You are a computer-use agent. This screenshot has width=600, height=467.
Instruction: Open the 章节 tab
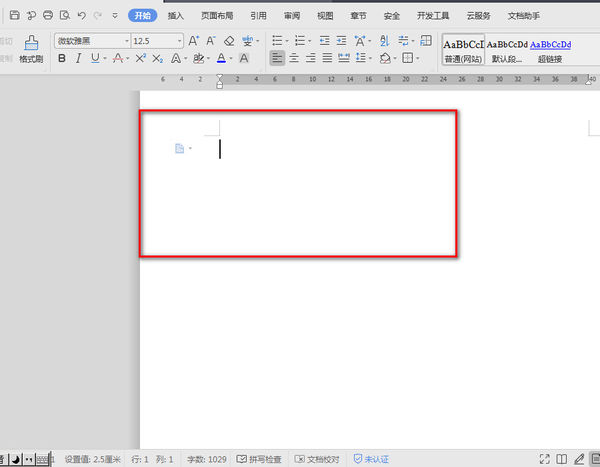(x=358, y=16)
